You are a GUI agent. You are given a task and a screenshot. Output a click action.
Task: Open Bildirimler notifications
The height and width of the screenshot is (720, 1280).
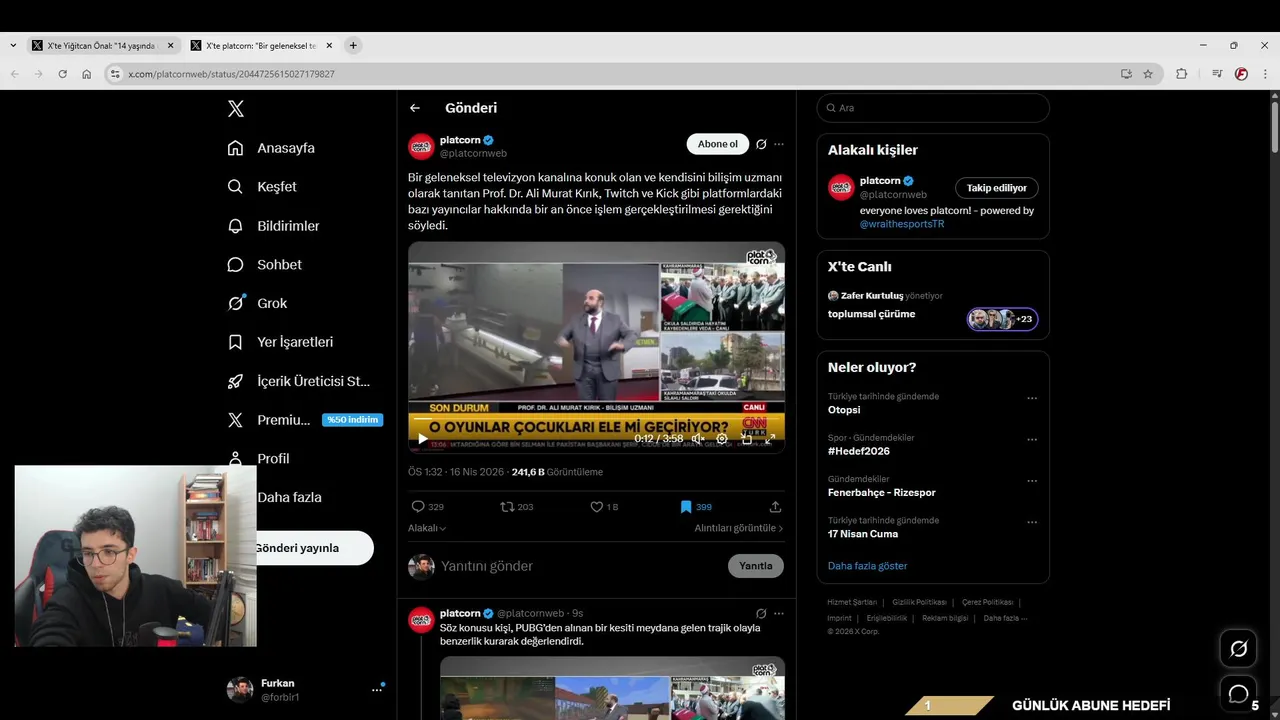point(273,226)
